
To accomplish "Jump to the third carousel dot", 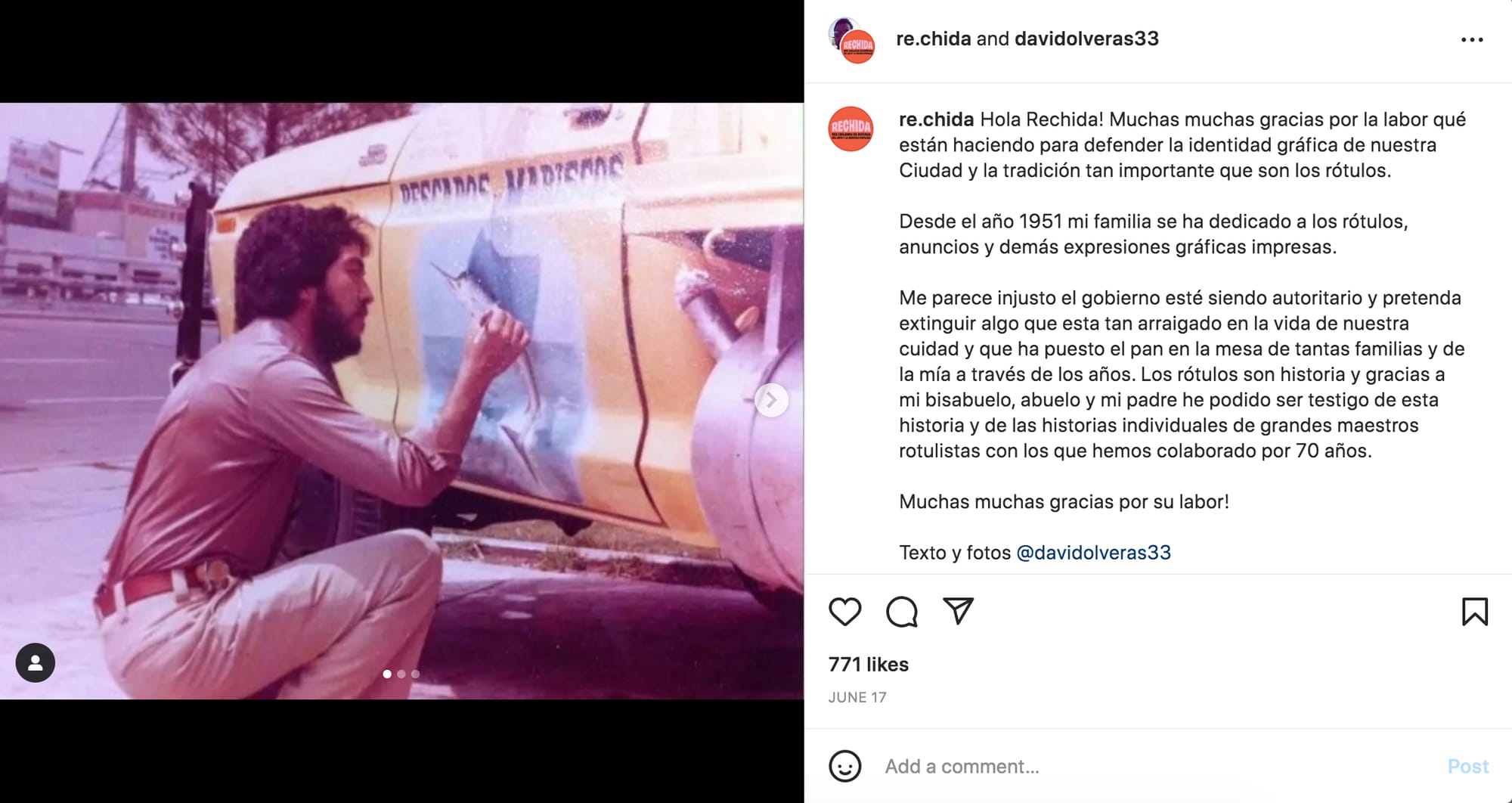I will [x=415, y=674].
